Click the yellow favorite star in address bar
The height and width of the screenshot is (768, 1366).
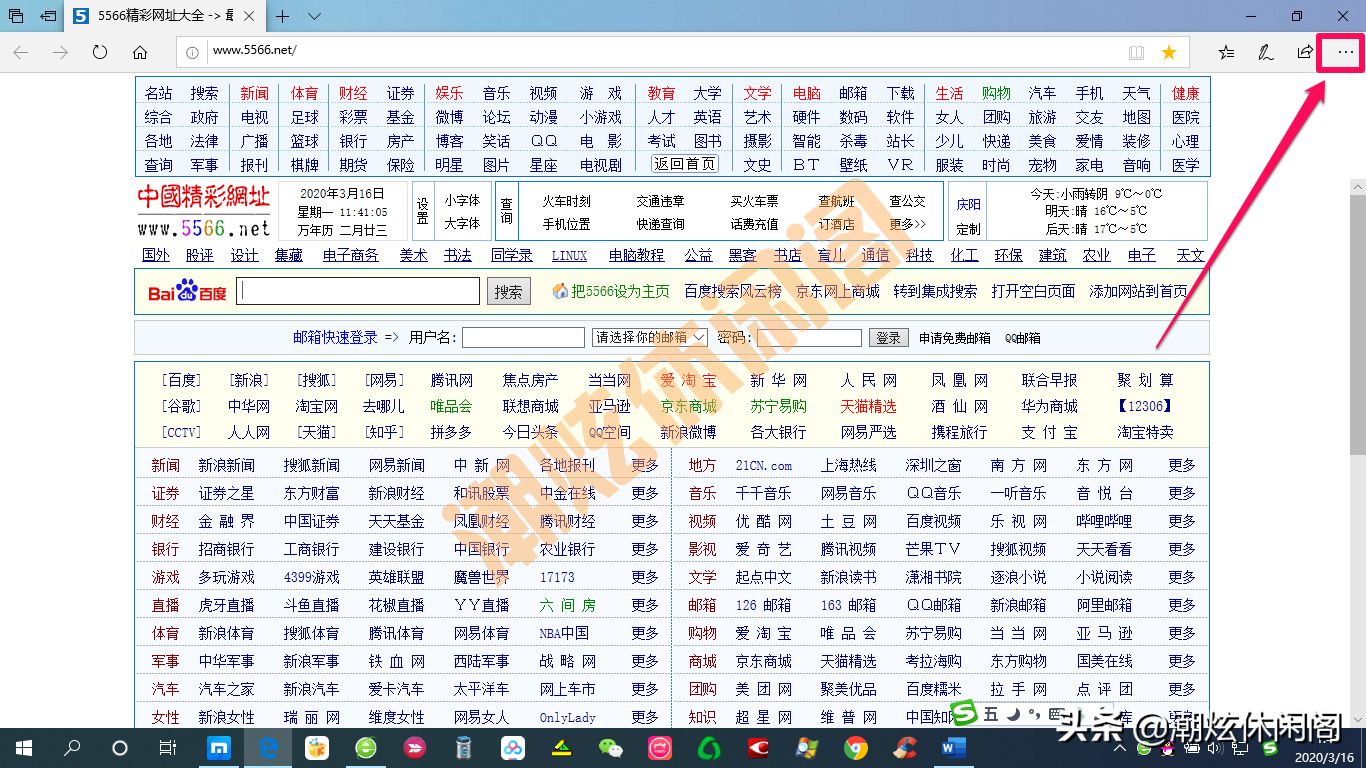[x=1168, y=52]
